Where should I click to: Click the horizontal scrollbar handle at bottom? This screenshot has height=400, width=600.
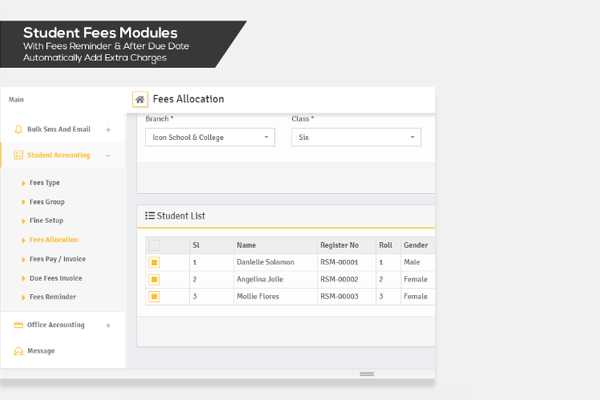point(366,374)
